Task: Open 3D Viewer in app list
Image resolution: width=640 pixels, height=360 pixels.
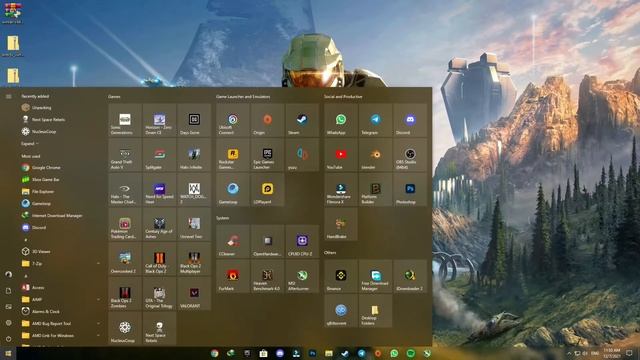Action: click(x=61, y=252)
